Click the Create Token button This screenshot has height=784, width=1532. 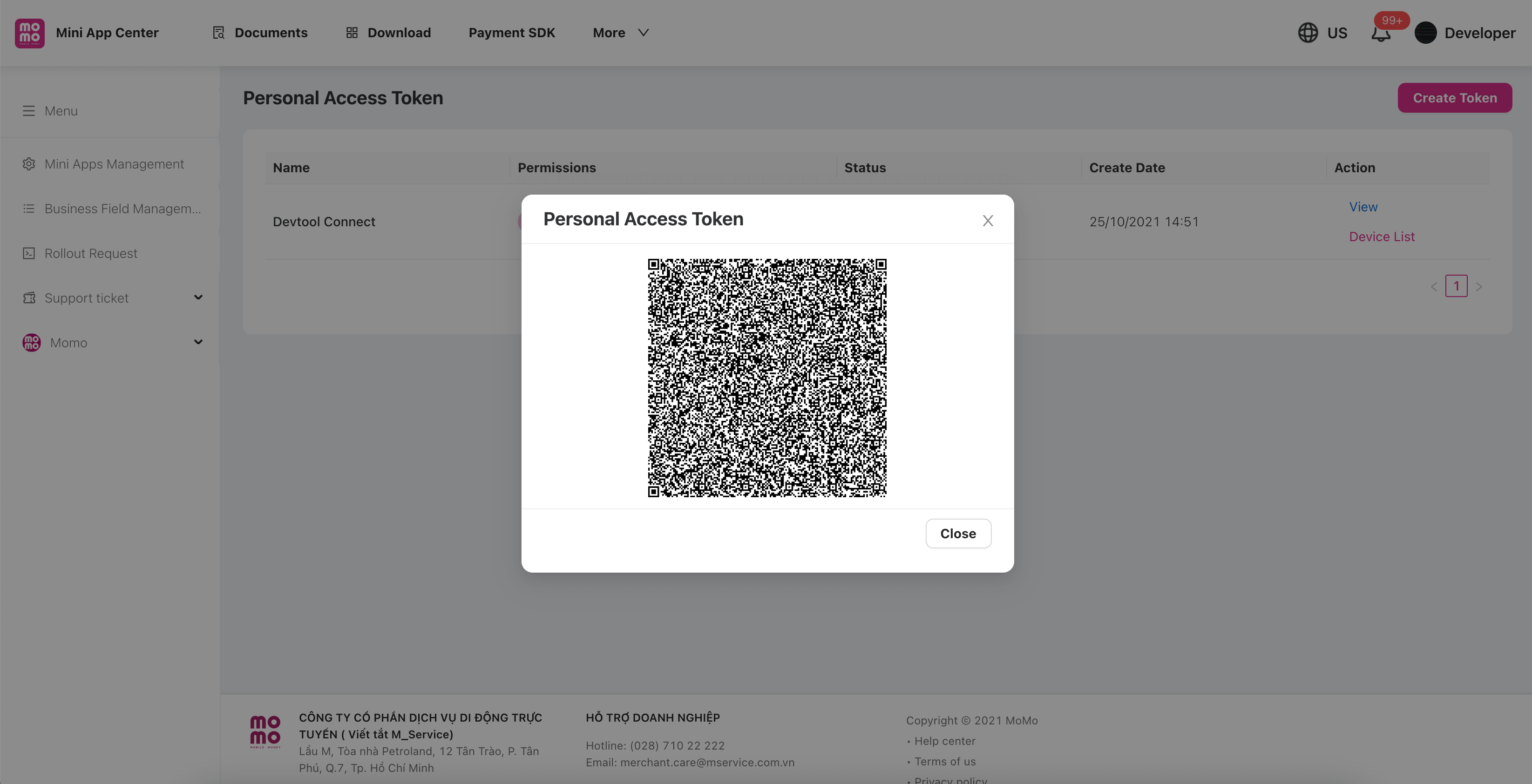tap(1454, 98)
